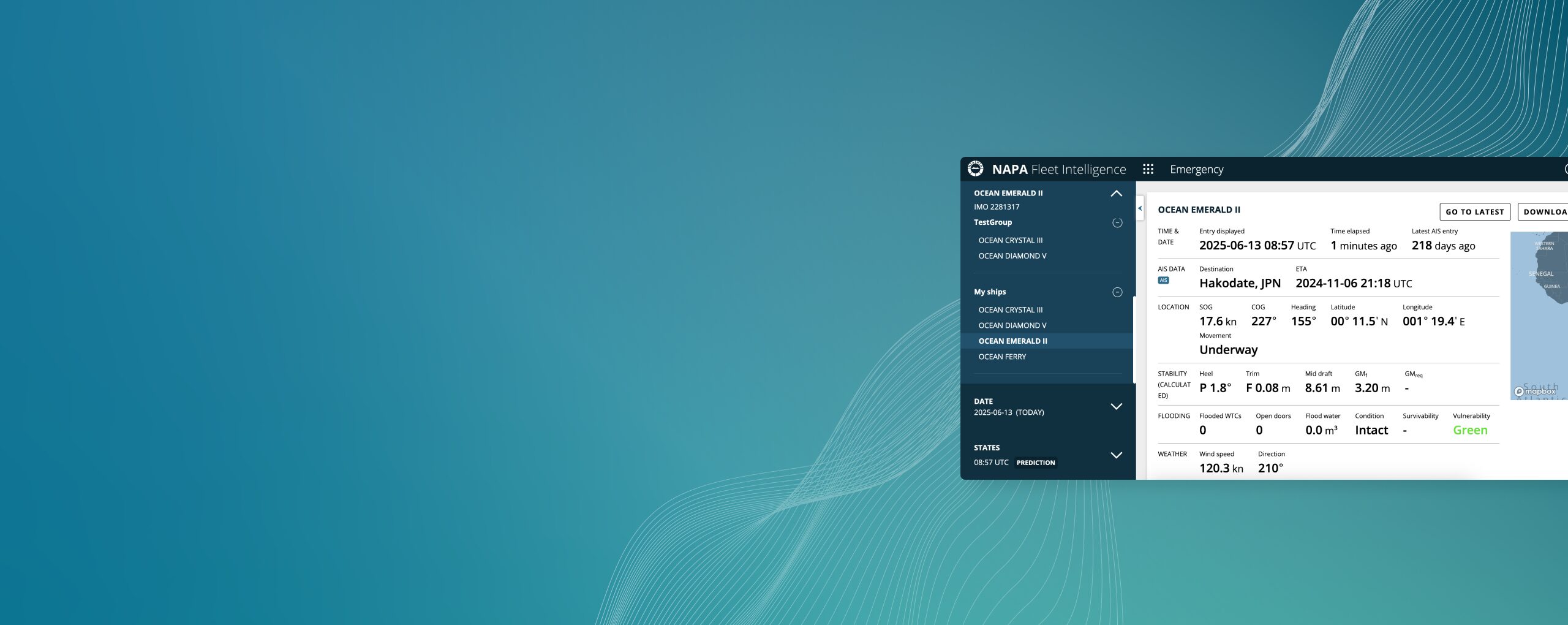Open the map thumbnail
Viewport: 1568px width, 625px height.
pos(1539,316)
